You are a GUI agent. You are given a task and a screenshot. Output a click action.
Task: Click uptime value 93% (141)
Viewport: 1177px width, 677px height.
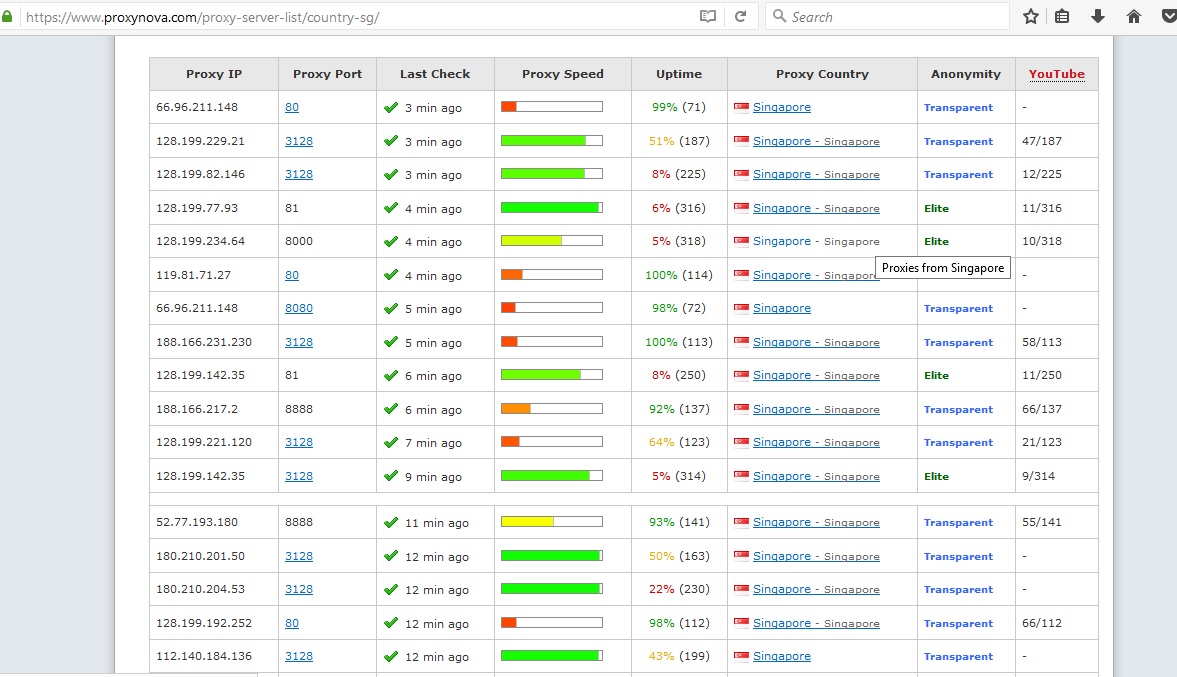point(679,522)
